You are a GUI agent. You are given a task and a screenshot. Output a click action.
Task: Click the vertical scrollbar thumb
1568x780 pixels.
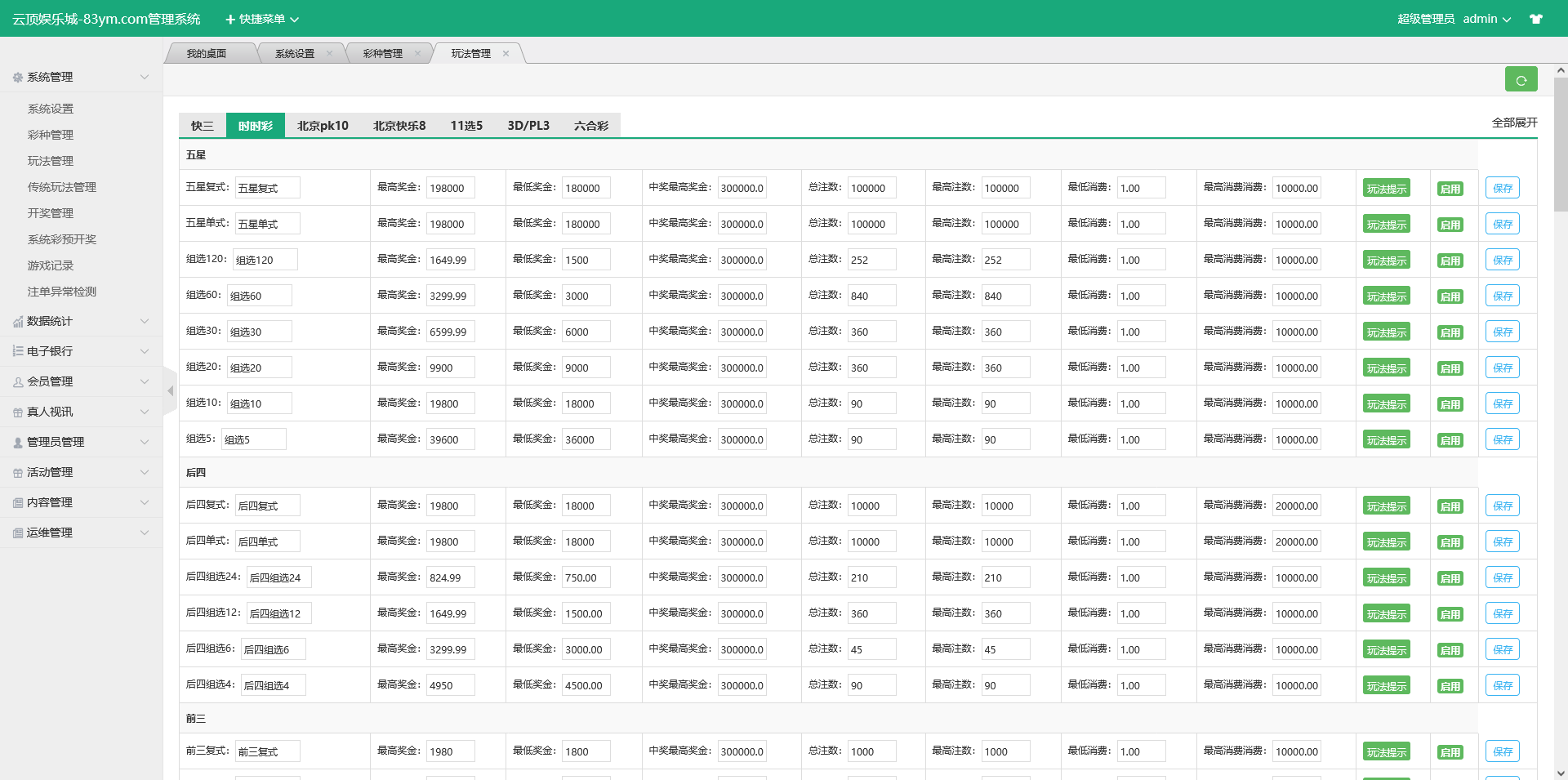point(1561,145)
